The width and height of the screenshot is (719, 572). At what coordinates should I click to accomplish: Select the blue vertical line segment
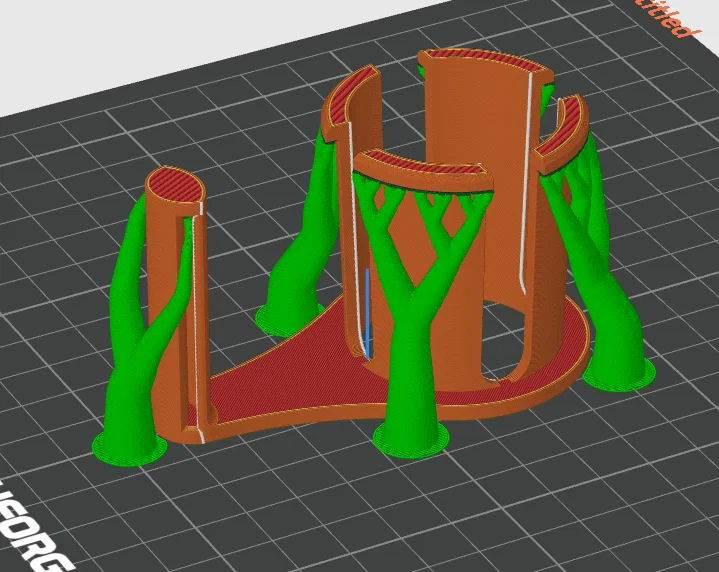[367, 313]
